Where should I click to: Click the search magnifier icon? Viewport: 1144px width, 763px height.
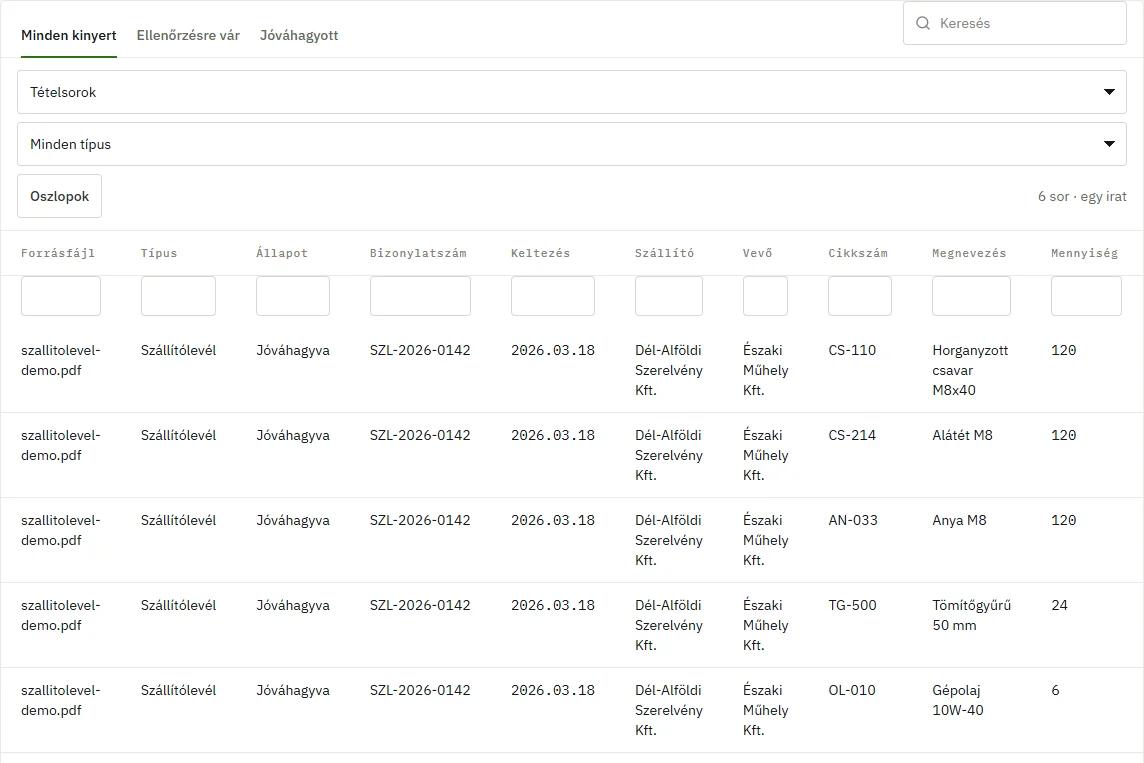click(x=923, y=23)
